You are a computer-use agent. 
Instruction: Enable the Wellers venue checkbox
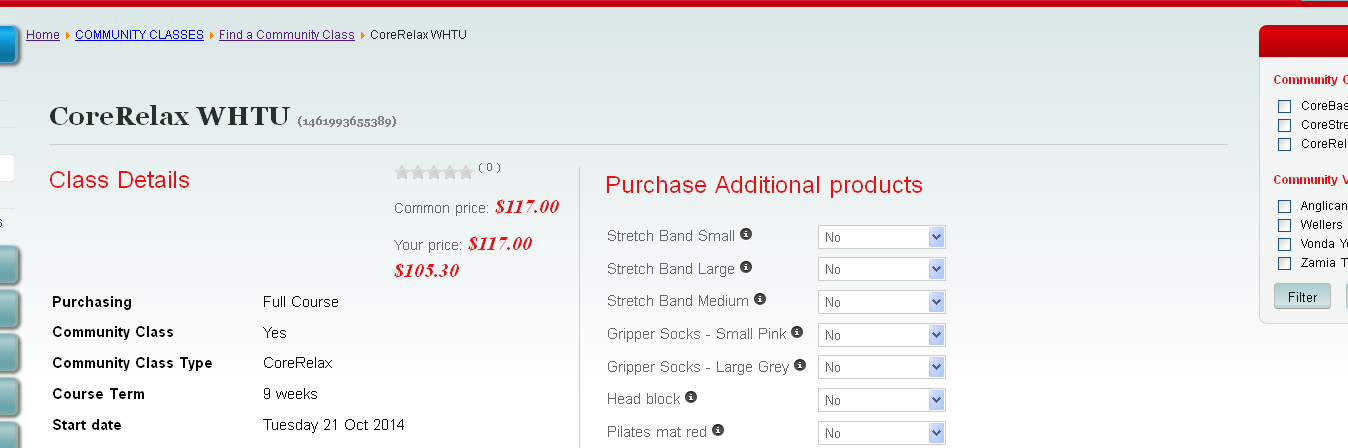[x=1285, y=225]
